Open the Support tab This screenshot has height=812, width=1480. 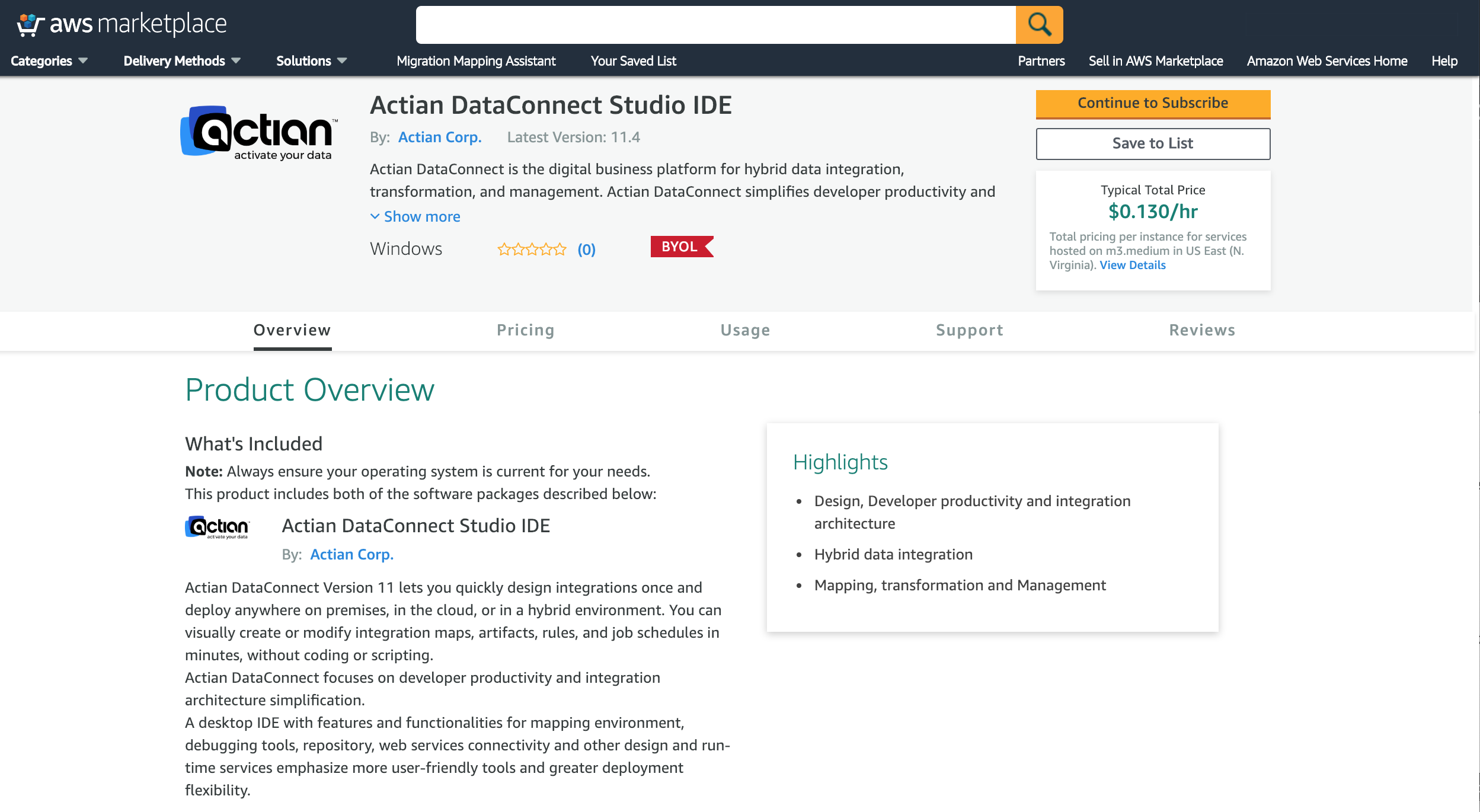point(969,330)
